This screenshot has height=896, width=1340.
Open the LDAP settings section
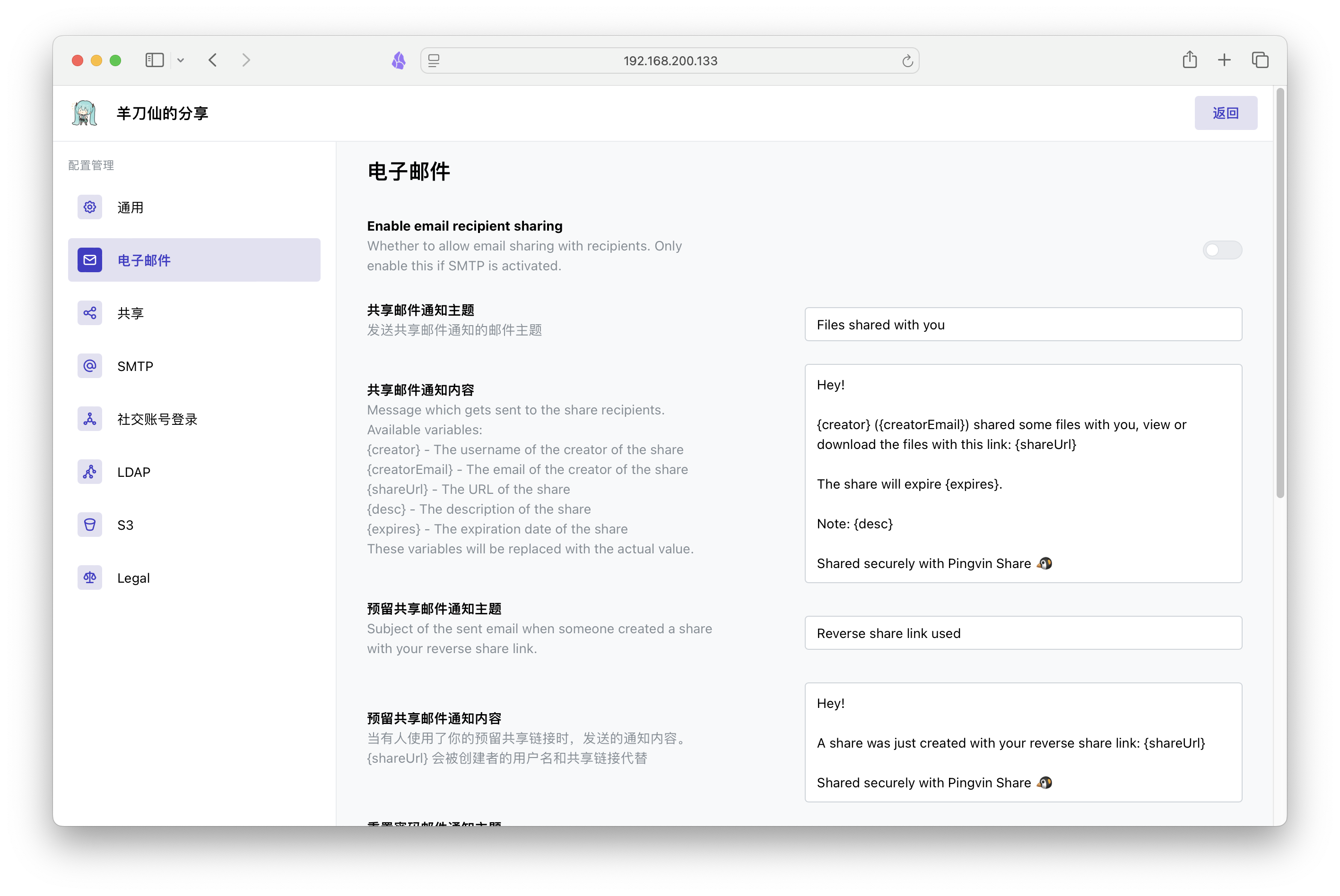tap(194, 472)
